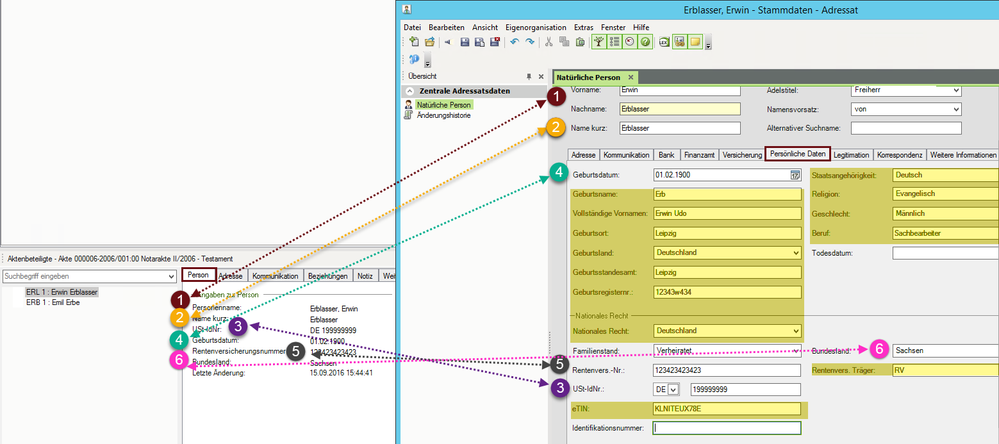Viewport: 999px width, 444px height.
Task: Switch to the Legitimation tab
Action: (851, 155)
